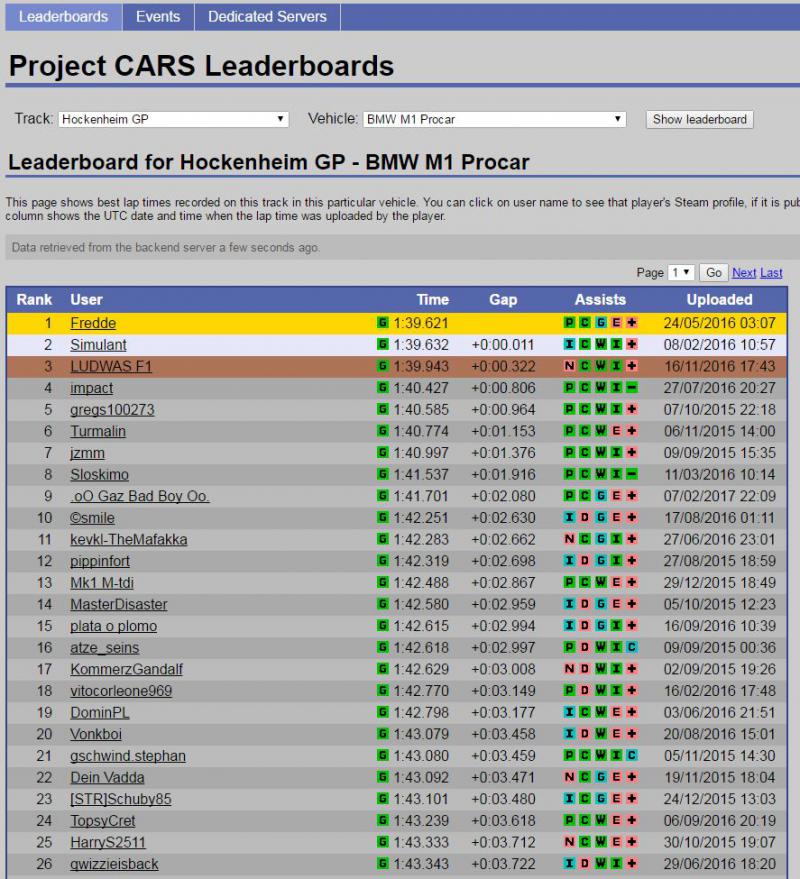Click the orange D assist icon in ©smile's row

[585, 517]
